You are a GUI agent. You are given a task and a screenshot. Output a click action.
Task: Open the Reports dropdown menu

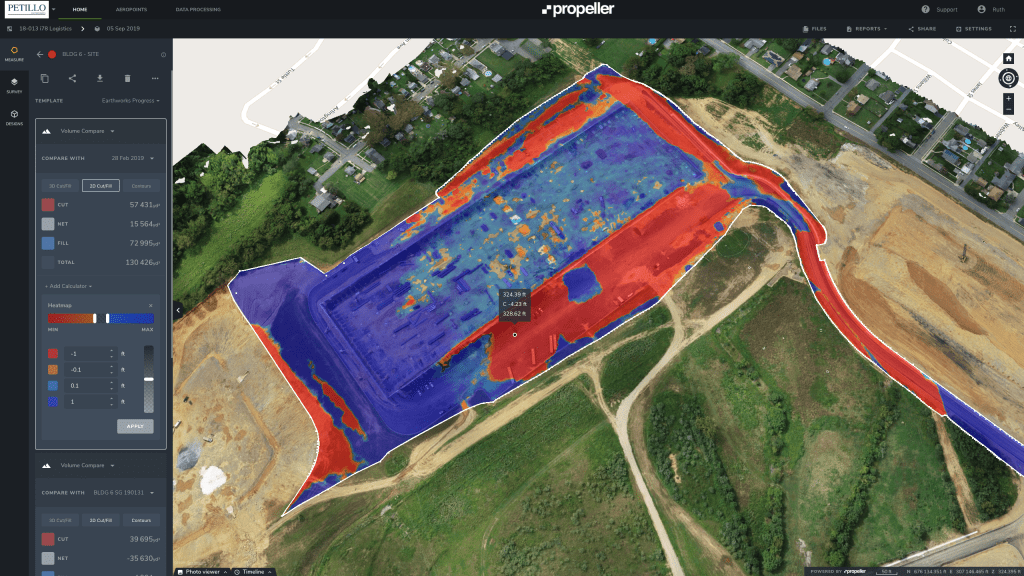tap(866, 29)
